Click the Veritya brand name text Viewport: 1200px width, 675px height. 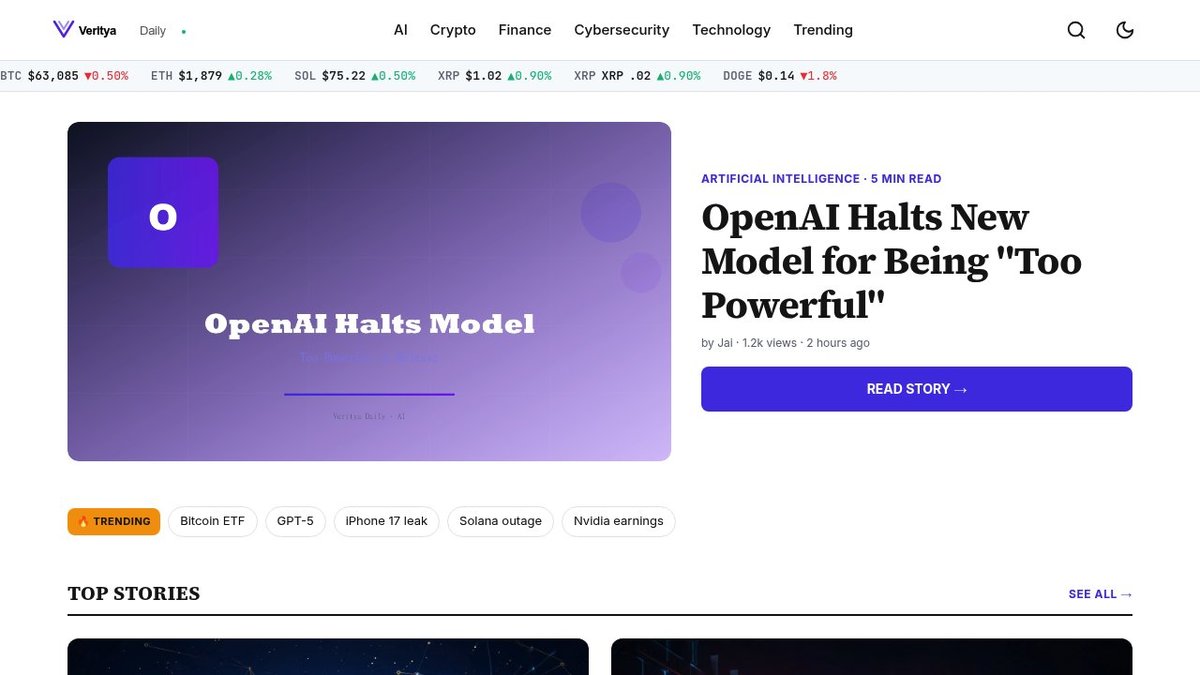point(98,31)
